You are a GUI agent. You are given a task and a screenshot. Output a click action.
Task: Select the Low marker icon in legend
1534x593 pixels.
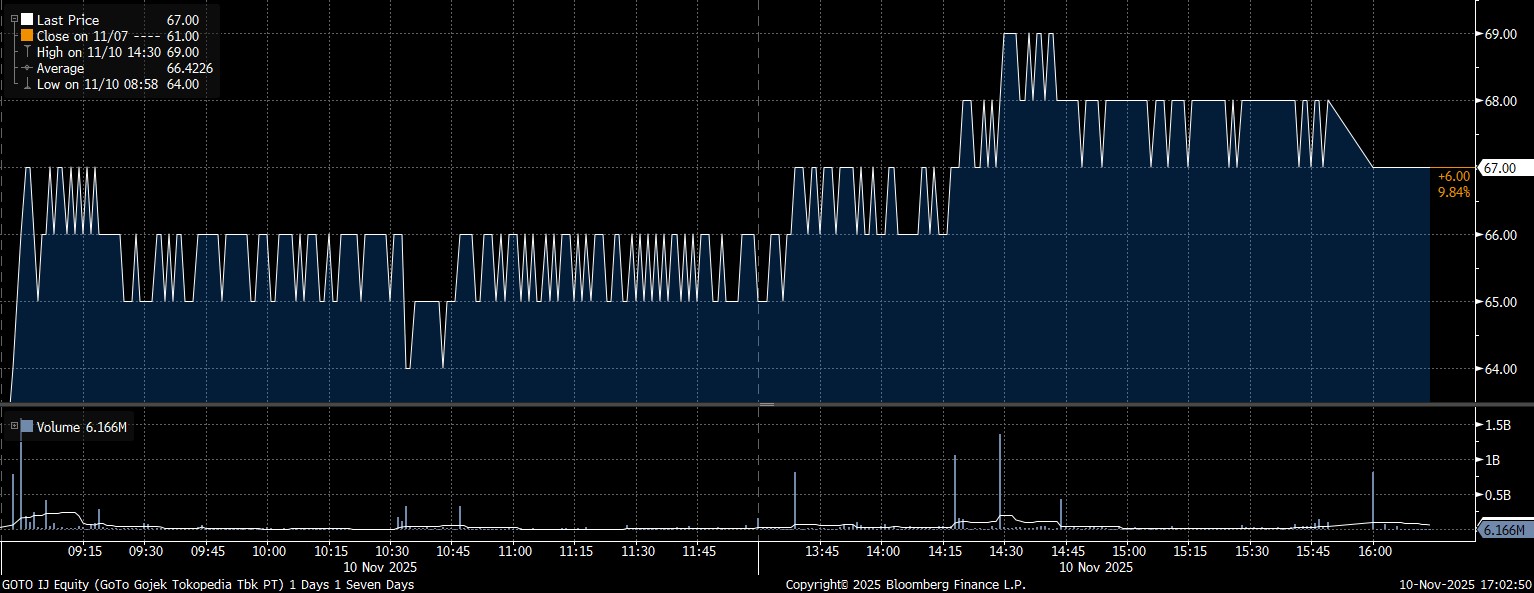(x=27, y=84)
